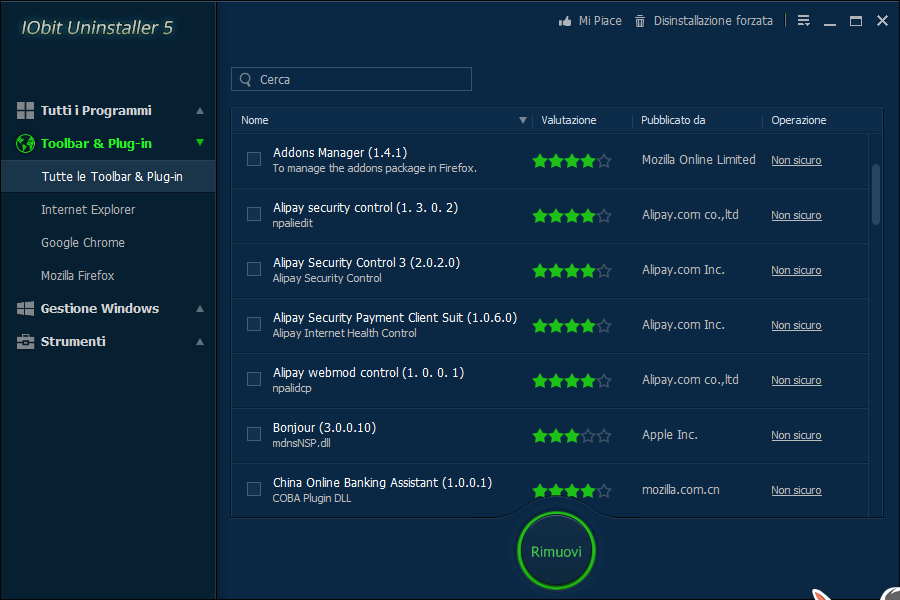Screen dimensions: 900x600
Task: Click star rating of Alipay Security Control 3
Action: 572,270
